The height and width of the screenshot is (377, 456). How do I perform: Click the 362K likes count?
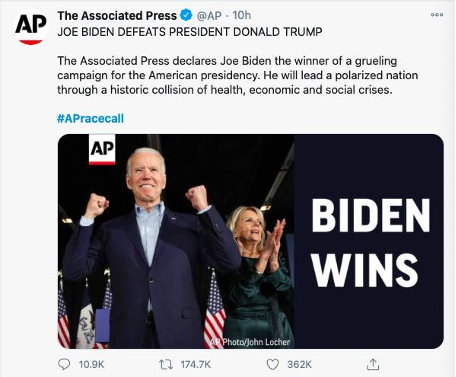[x=299, y=364]
